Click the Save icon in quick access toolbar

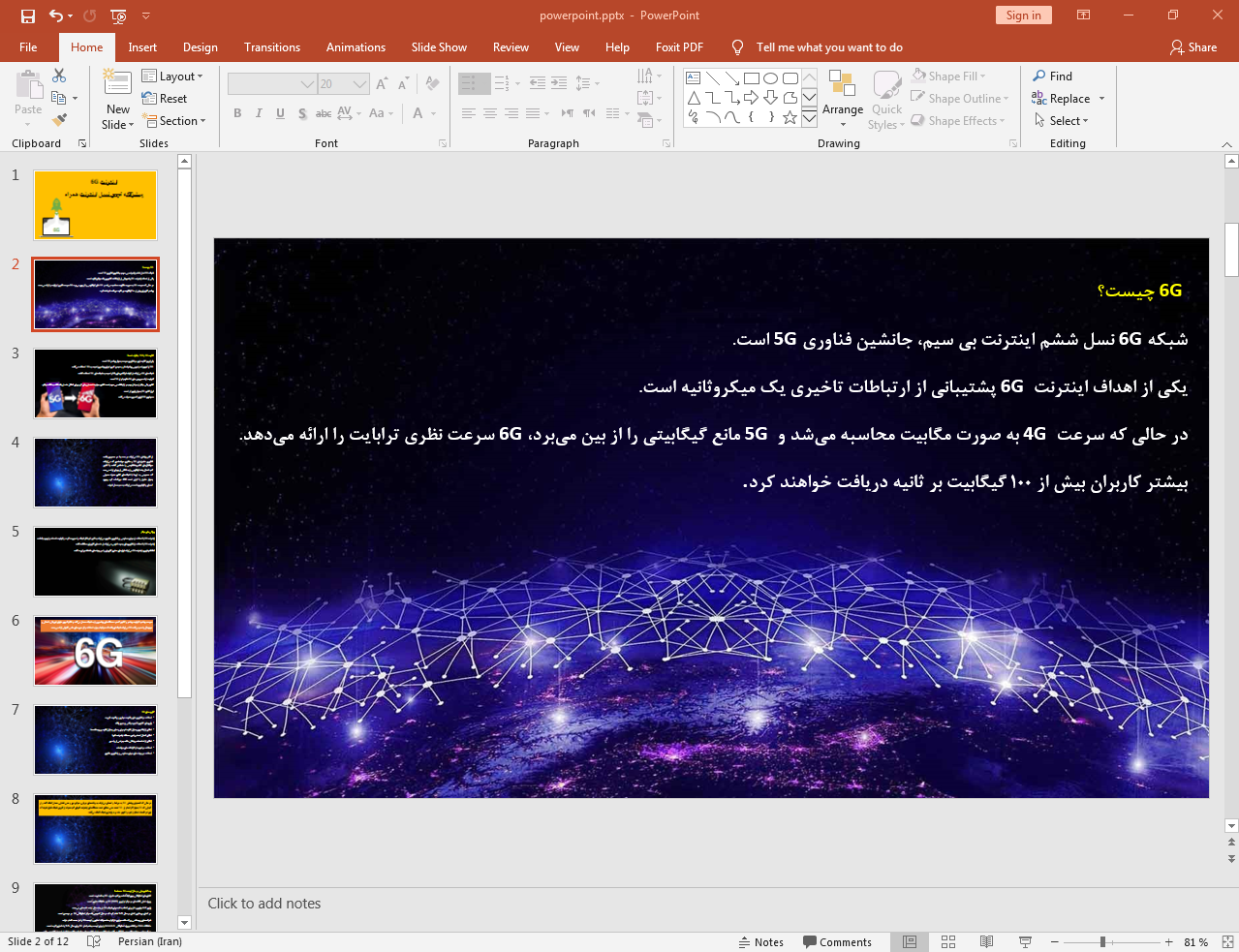point(27,15)
